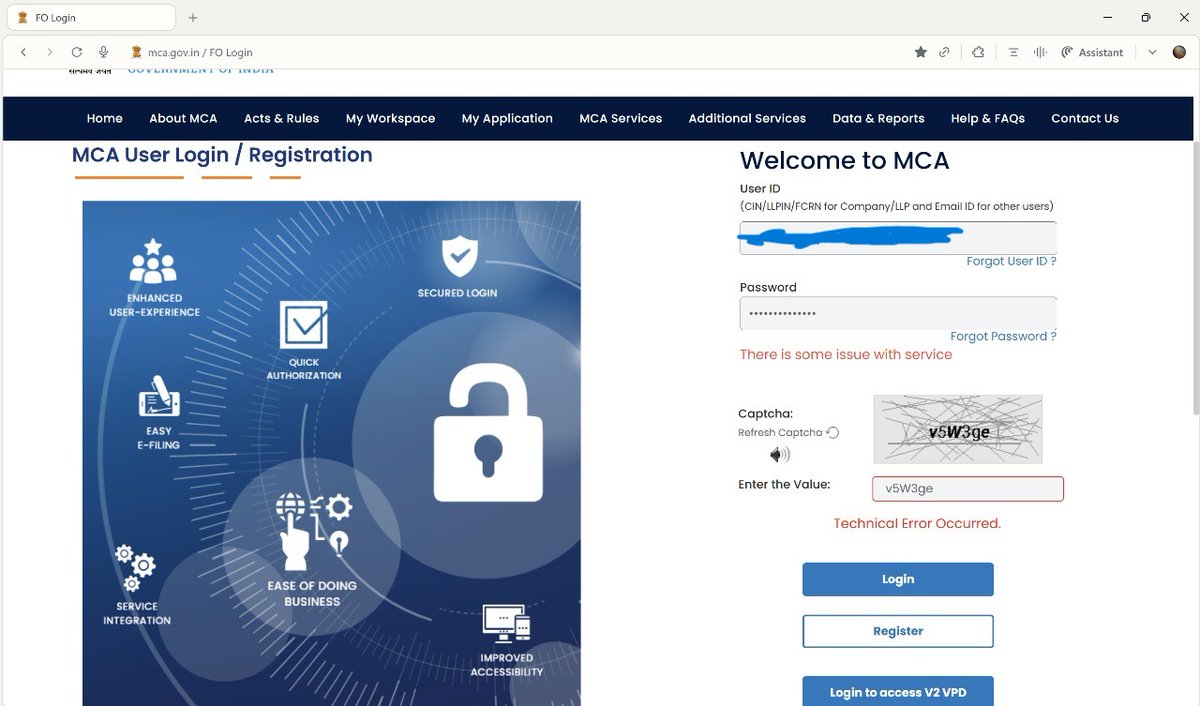The width and height of the screenshot is (1200, 706).
Task: Click the Refresh Captcha label text
Action: click(780, 433)
